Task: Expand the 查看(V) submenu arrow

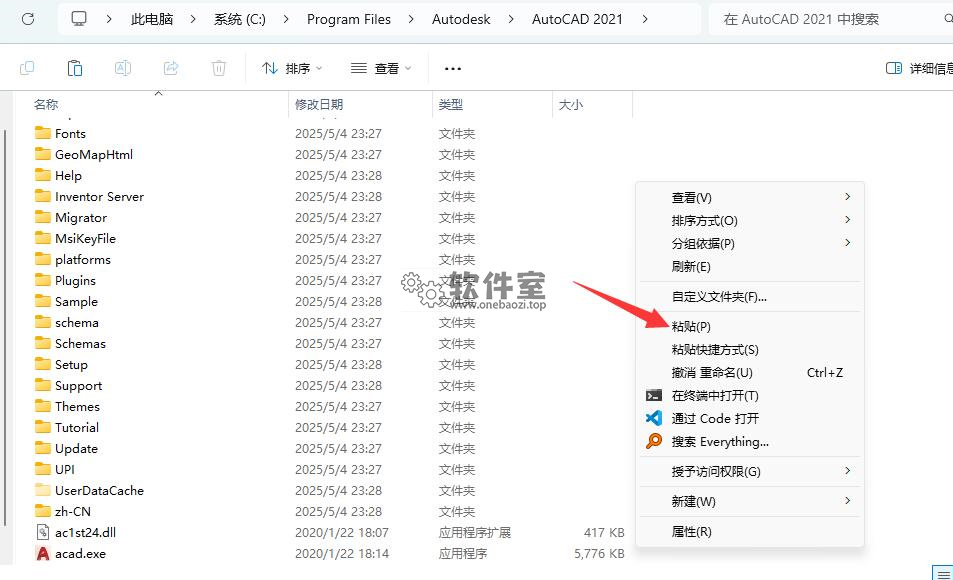Action: tap(847, 197)
